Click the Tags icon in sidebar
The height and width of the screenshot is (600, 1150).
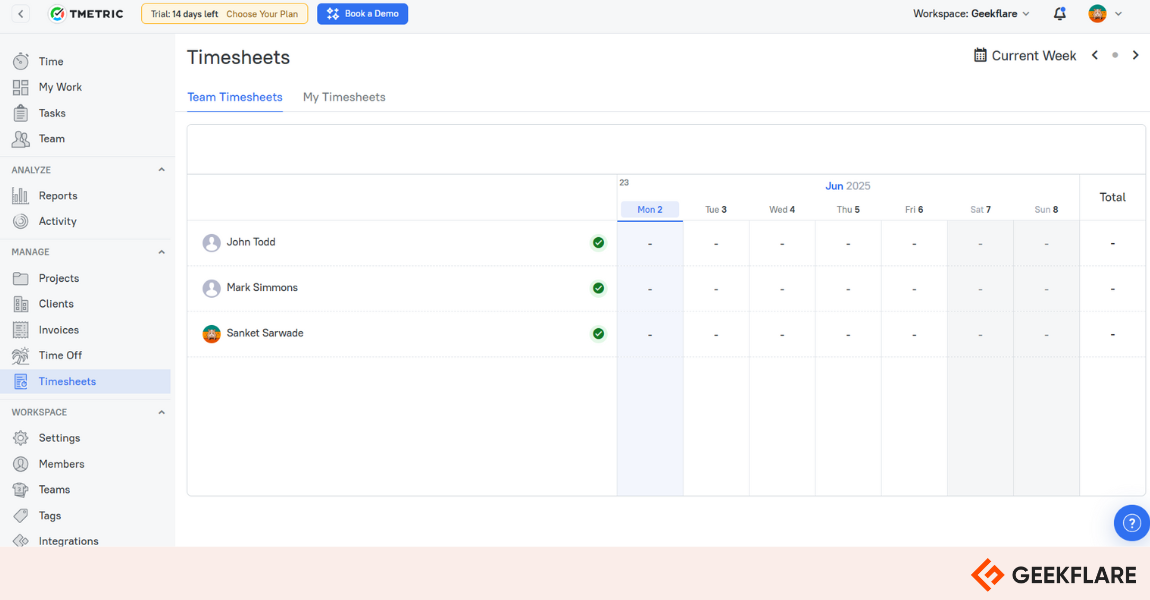pyautogui.click(x=21, y=516)
